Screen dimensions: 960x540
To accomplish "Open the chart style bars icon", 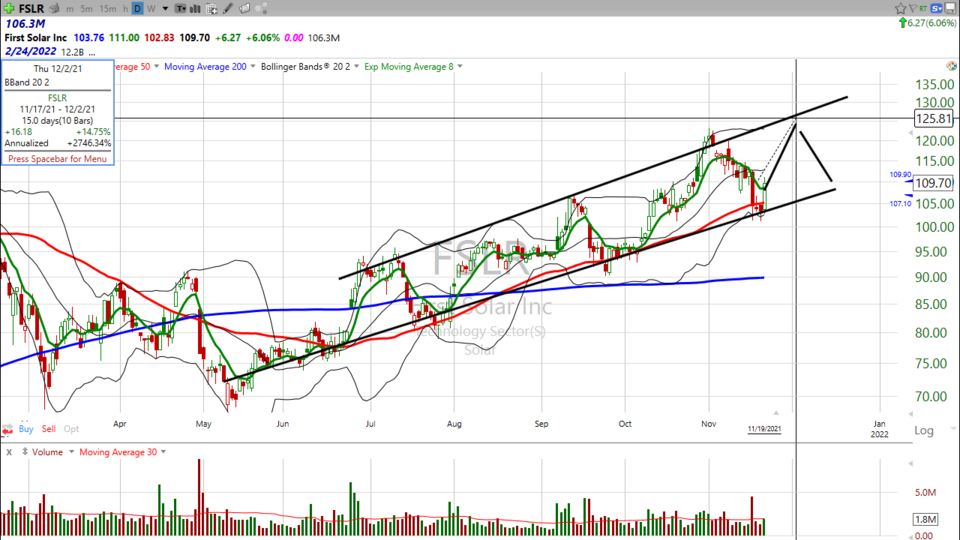I will pos(195,9).
